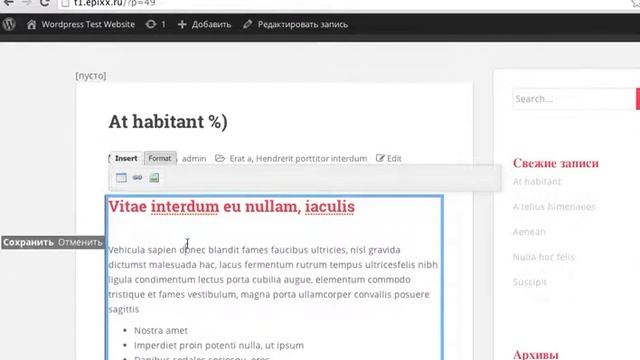Go back with the browser back arrow

[9, 3]
